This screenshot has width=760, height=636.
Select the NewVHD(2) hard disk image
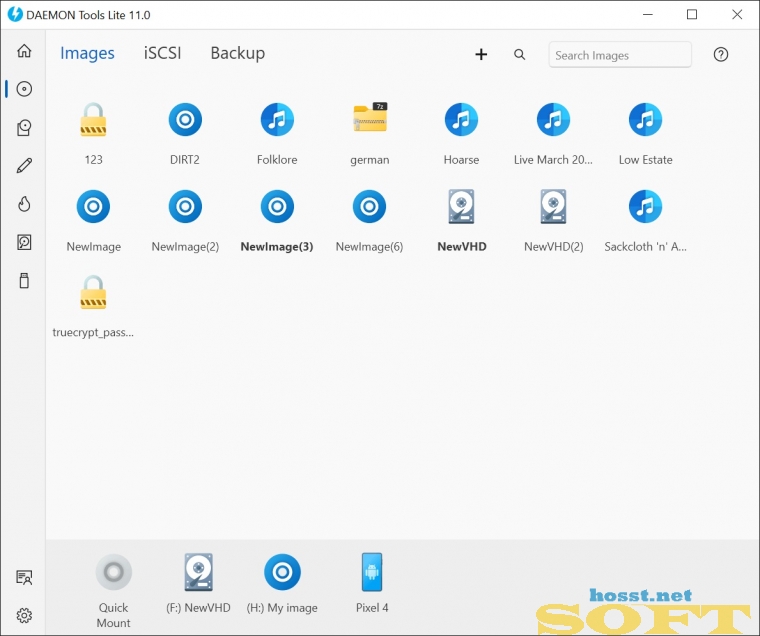(554, 207)
